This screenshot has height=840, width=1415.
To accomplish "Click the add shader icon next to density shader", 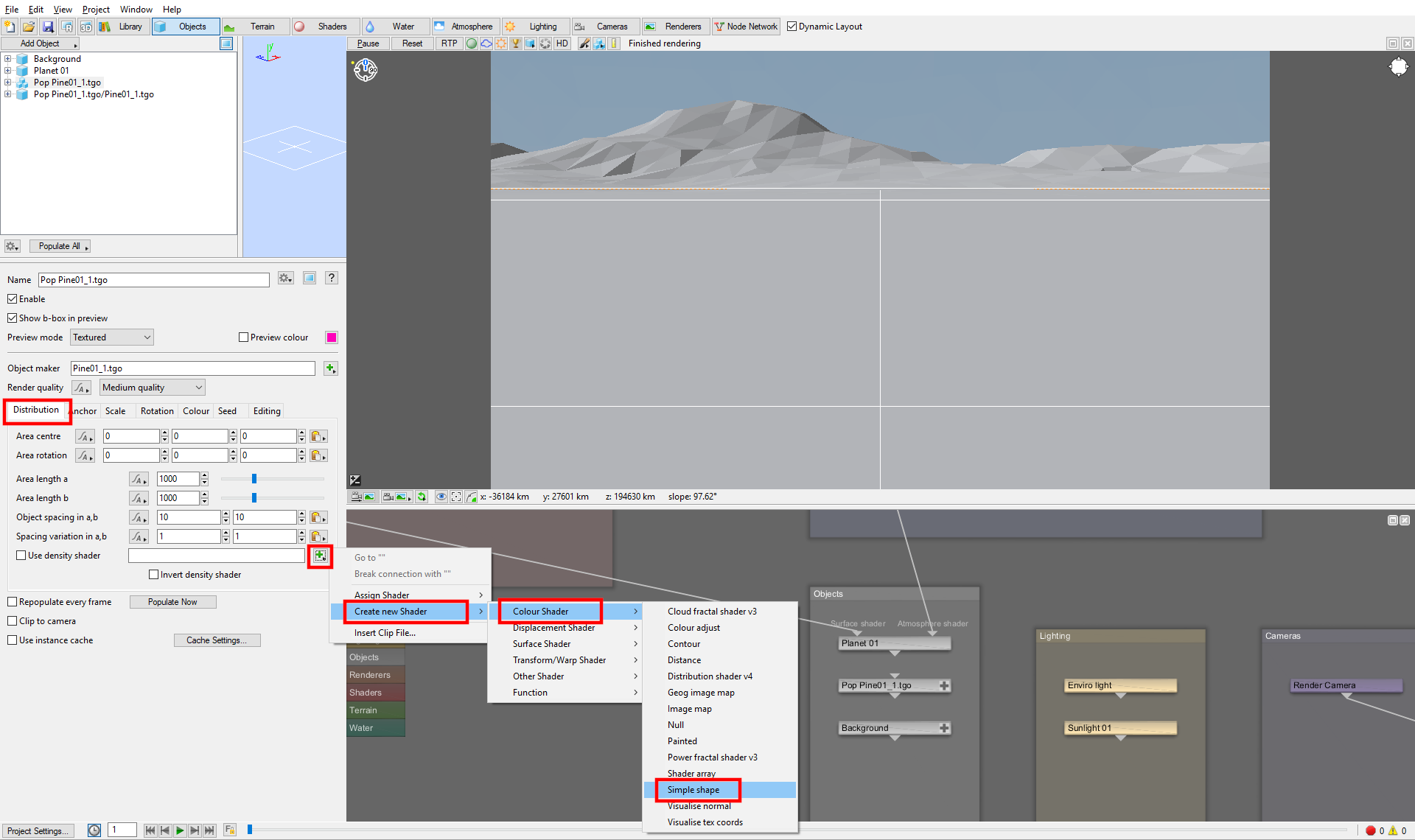I will (321, 556).
